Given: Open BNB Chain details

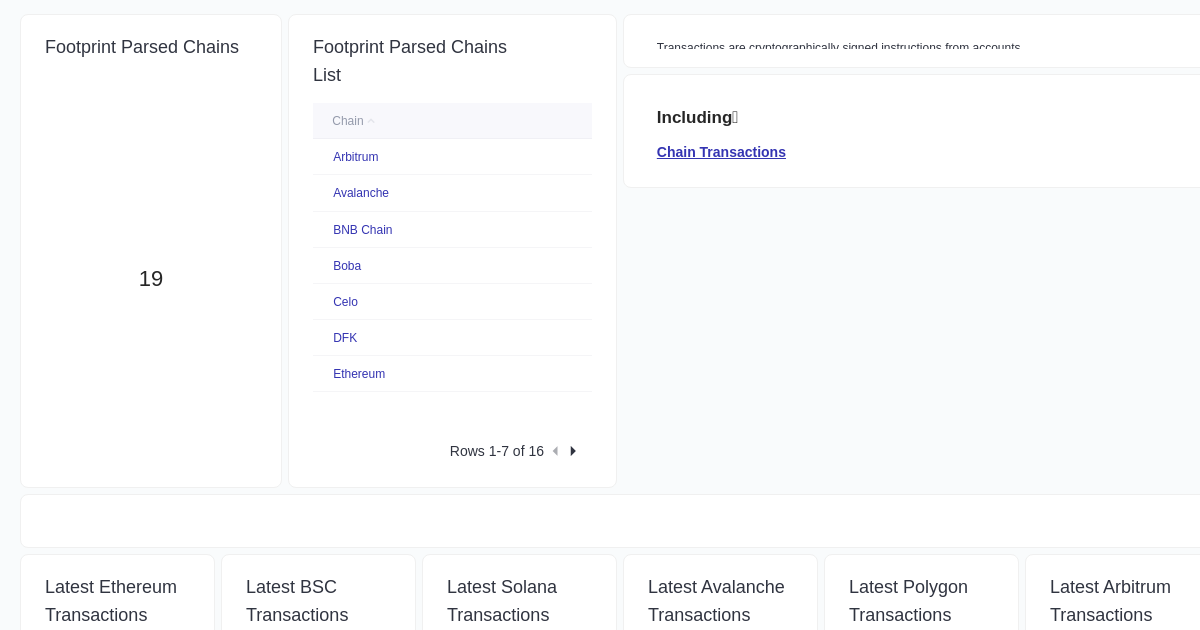Looking at the screenshot, I should tap(362, 230).
